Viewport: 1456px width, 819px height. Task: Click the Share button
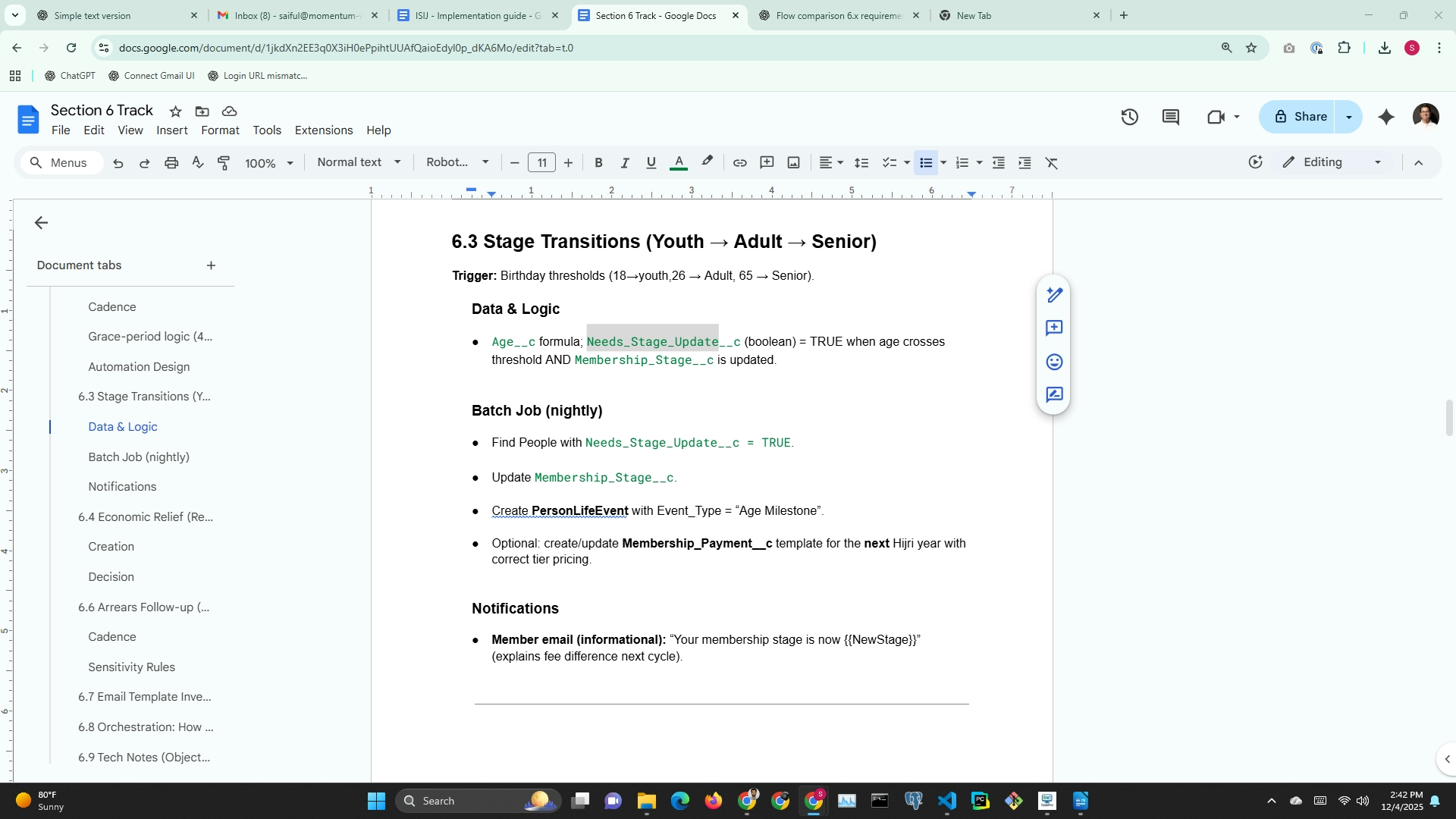tap(1300, 117)
